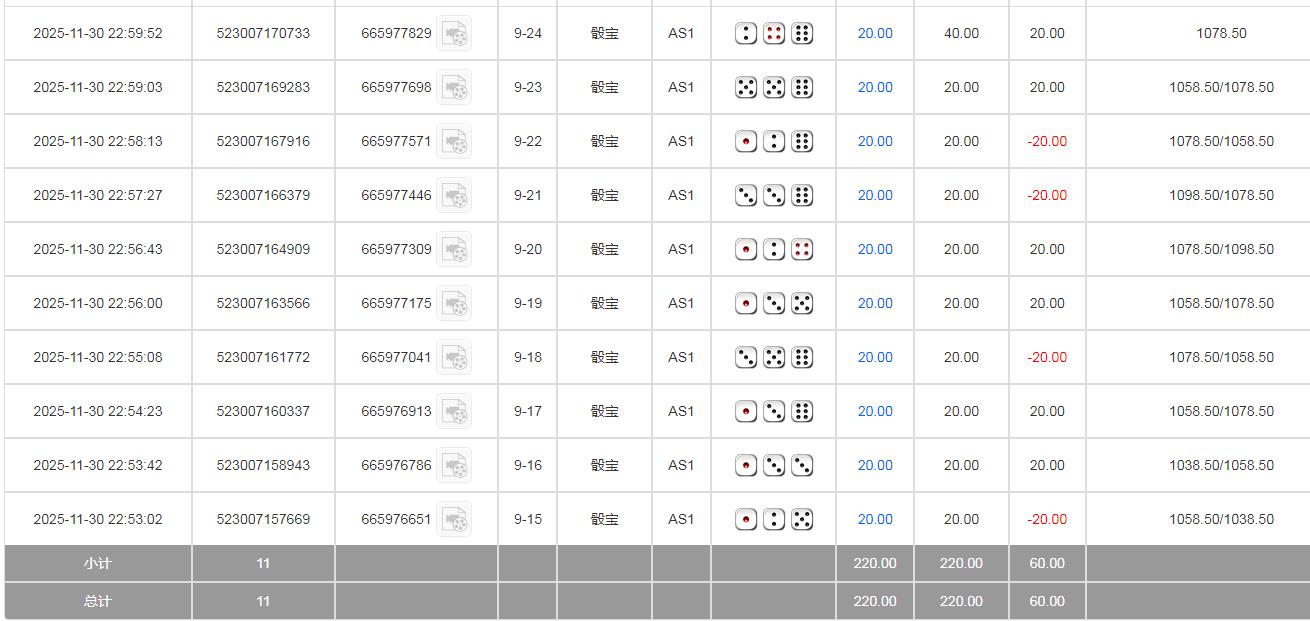The image size is (1310, 621).
Task: View replay video for round 665976786
Action: (454, 466)
